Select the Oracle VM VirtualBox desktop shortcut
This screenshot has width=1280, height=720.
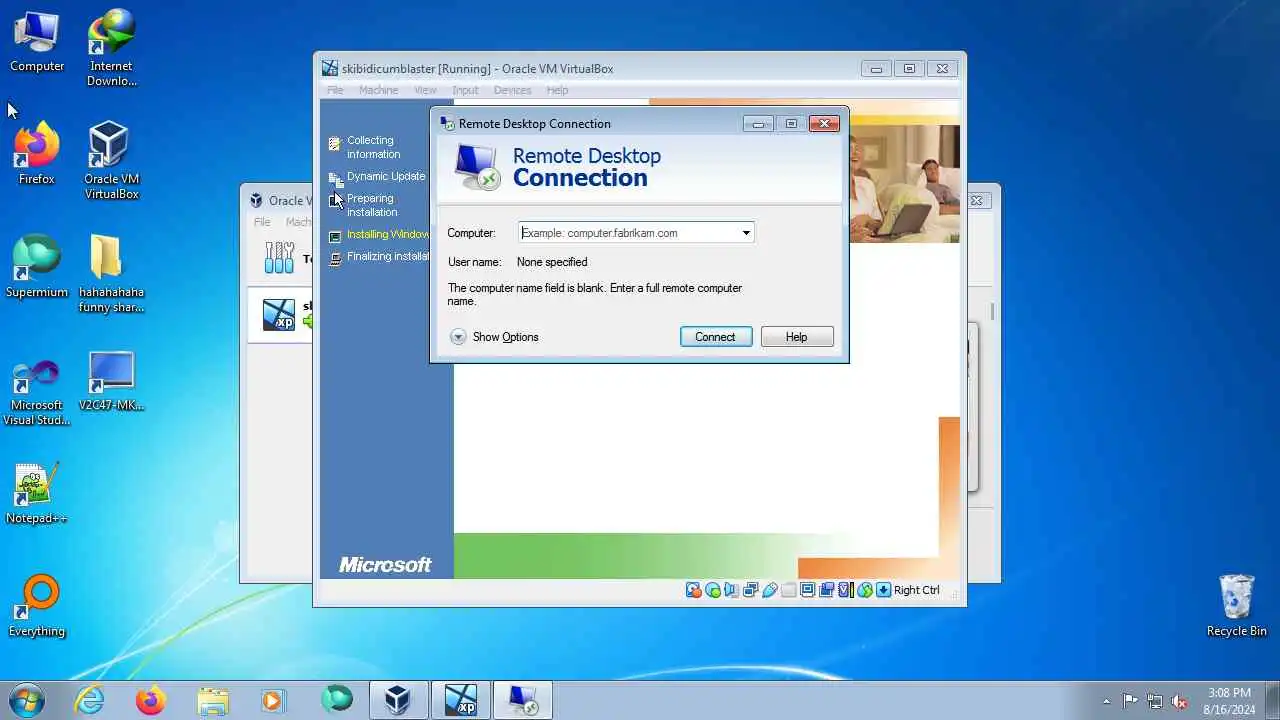(111, 162)
